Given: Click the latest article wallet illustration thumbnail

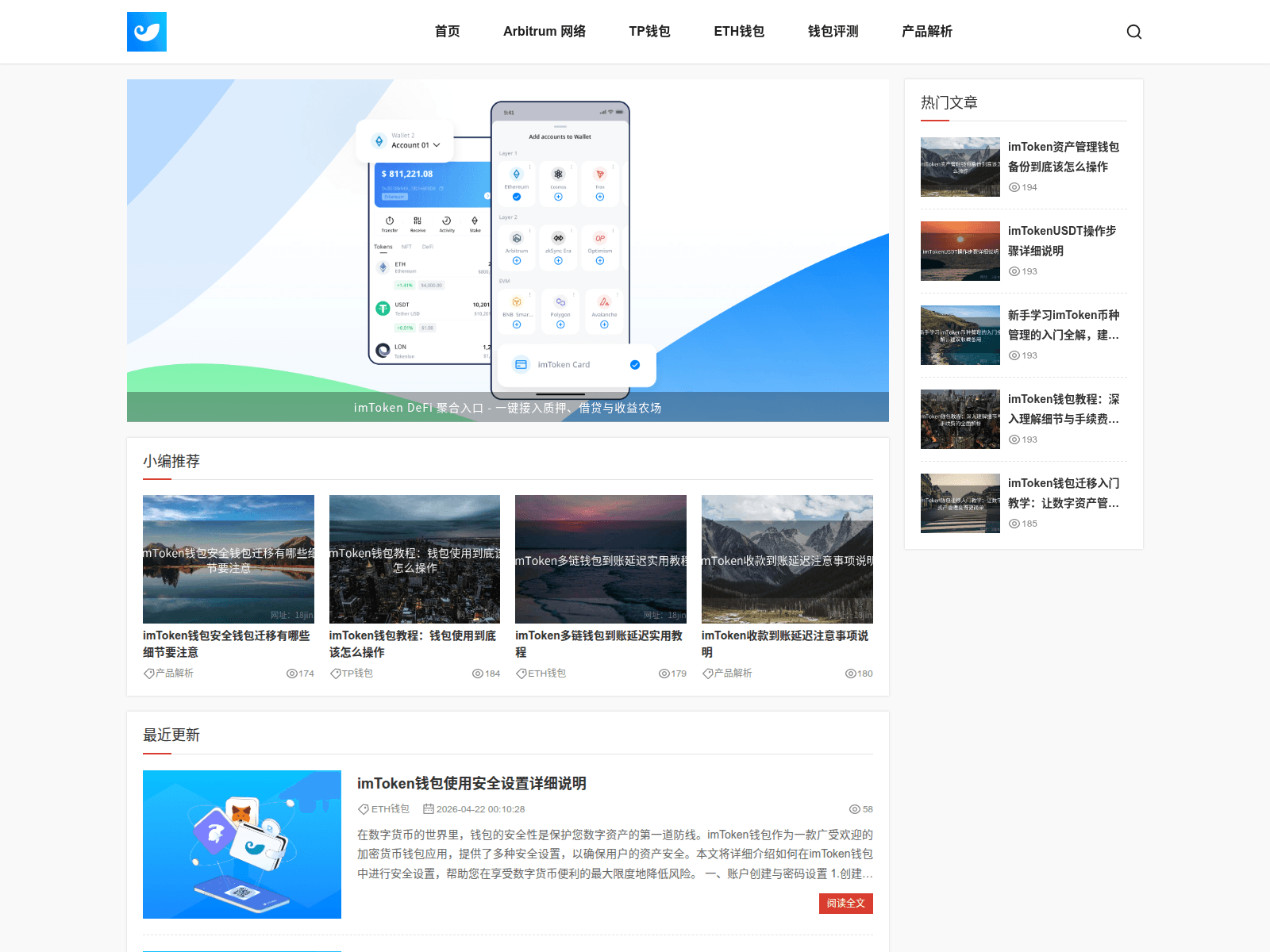Looking at the screenshot, I should pos(242,844).
